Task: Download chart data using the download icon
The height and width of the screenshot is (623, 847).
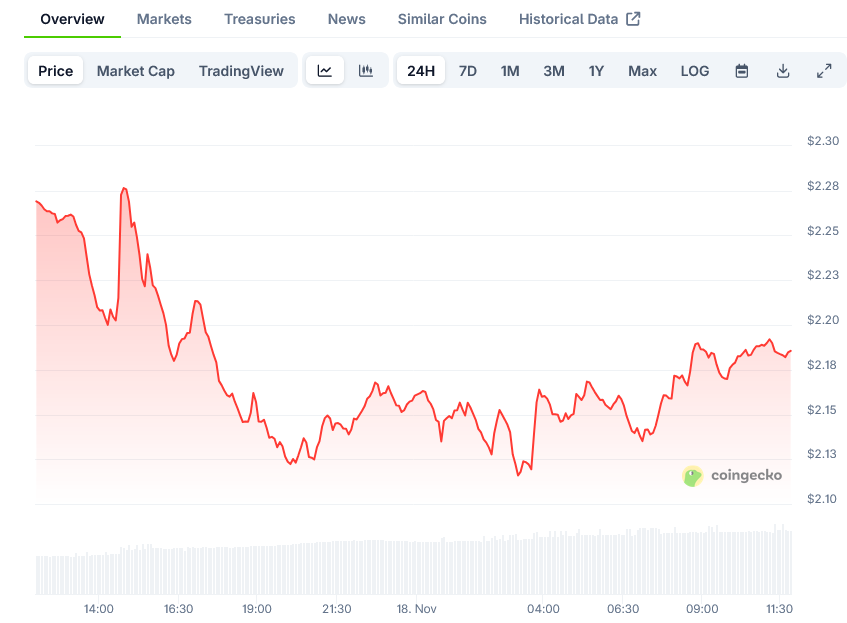Action: coord(783,70)
